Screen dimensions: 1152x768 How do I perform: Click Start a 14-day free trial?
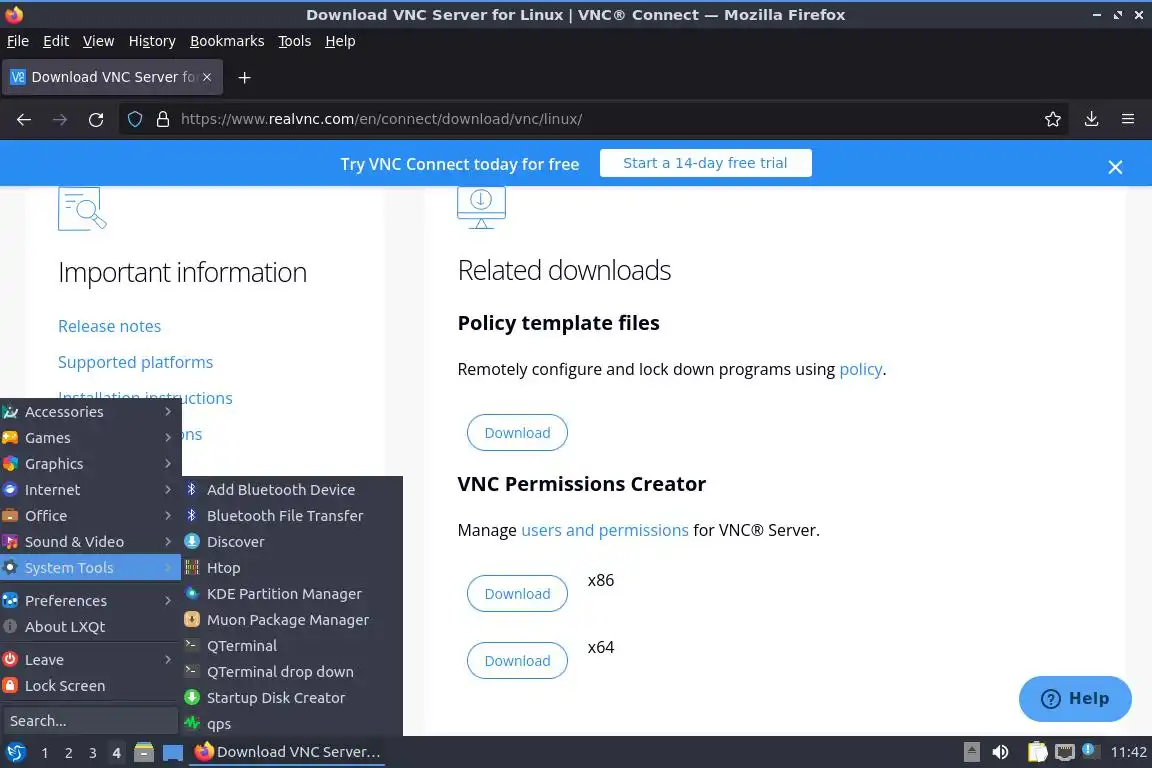click(705, 163)
